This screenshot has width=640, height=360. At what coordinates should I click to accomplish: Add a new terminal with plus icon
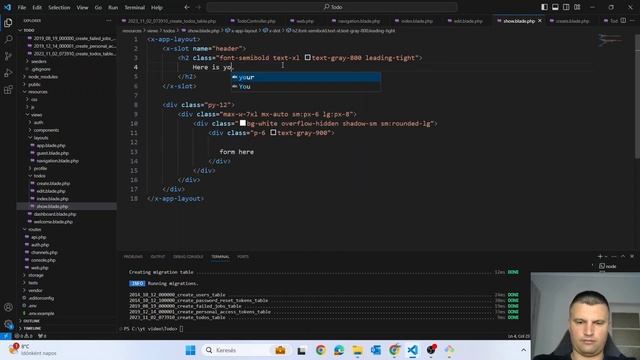click(600, 256)
